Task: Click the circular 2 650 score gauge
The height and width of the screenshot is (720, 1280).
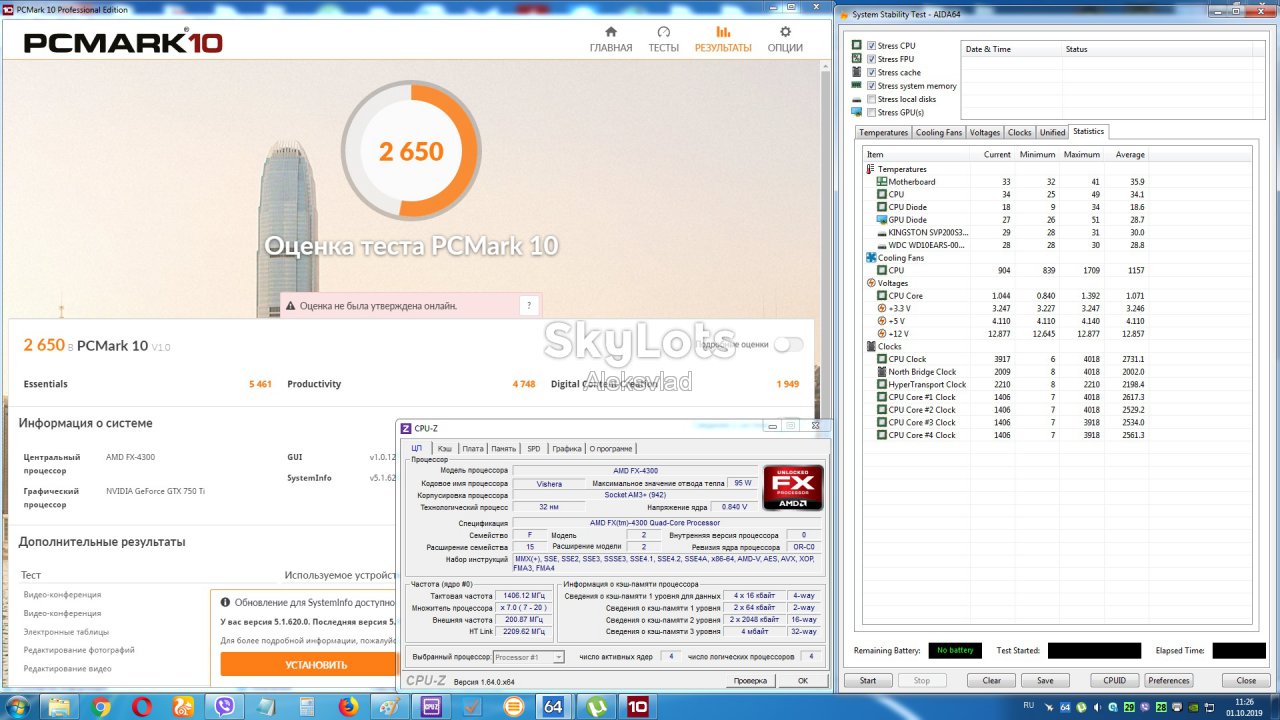Action: 411,150
